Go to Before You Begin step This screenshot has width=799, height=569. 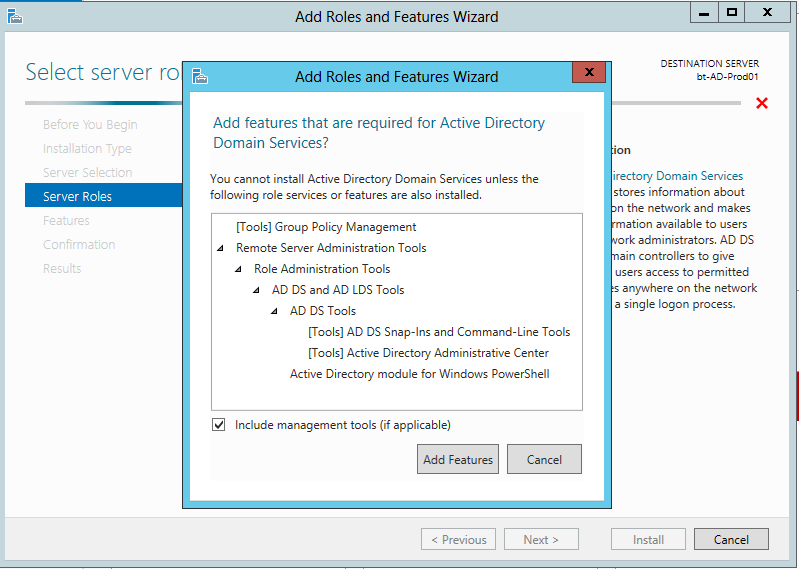(x=90, y=124)
